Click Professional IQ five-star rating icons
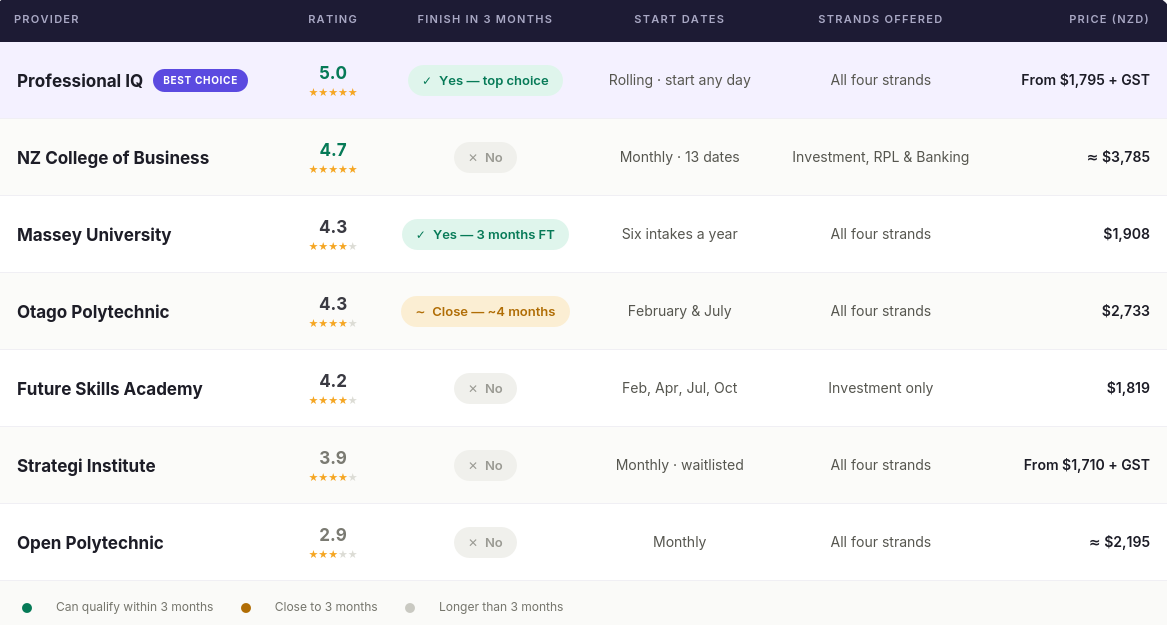The height and width of the screenshot is (625, 1167). tap(333, 92)
